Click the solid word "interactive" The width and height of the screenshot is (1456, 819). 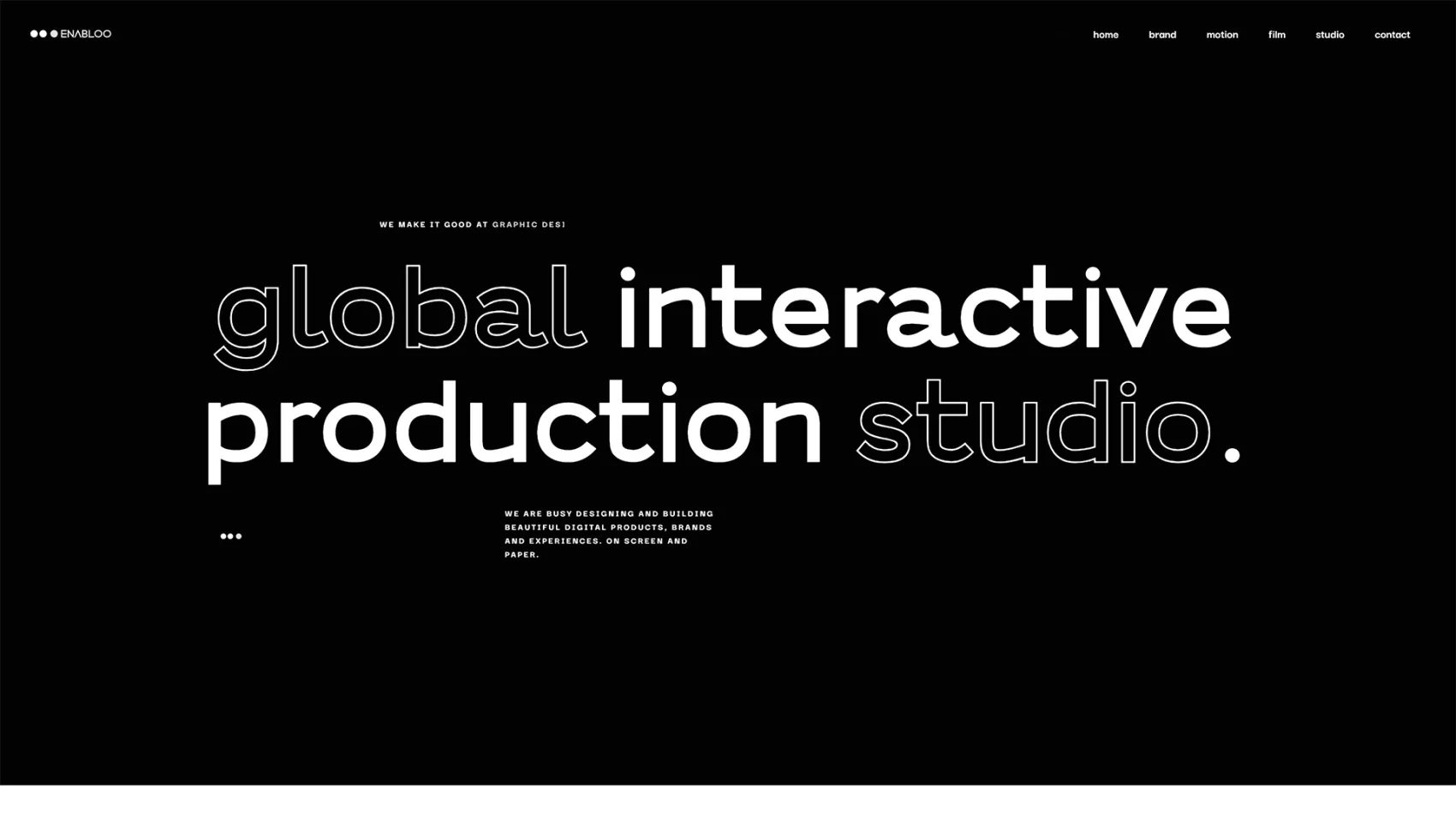point(923,308)
